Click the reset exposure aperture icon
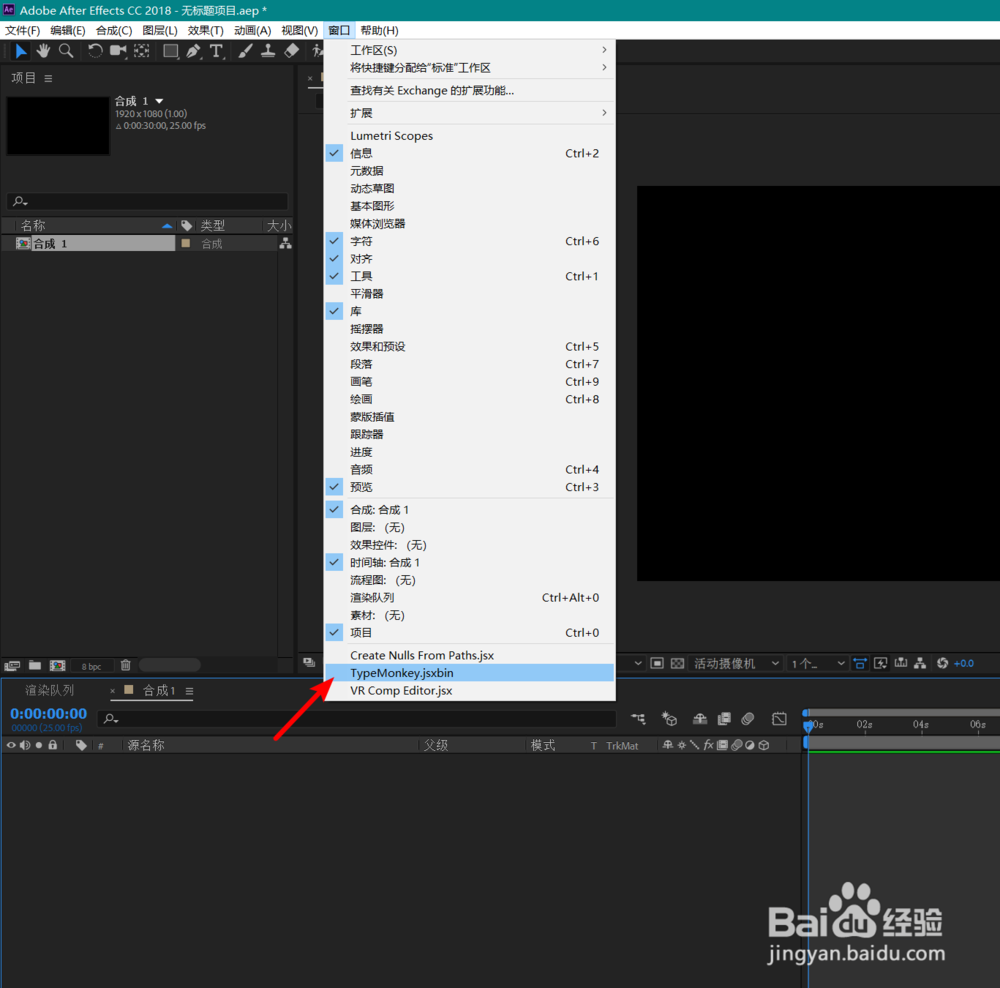 pos(942,663)
